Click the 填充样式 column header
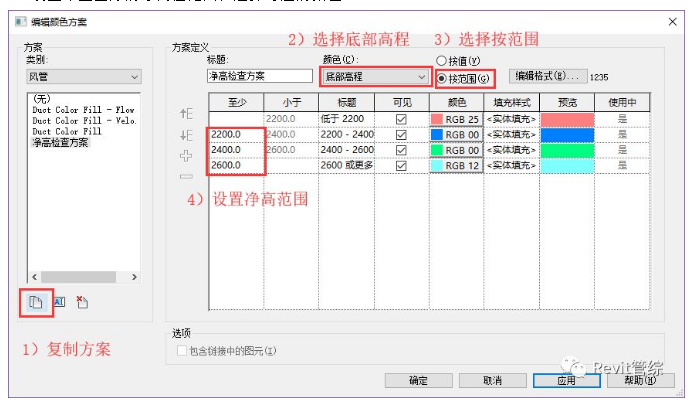Viewport: 697px width, 406px height. coord(512,103)
